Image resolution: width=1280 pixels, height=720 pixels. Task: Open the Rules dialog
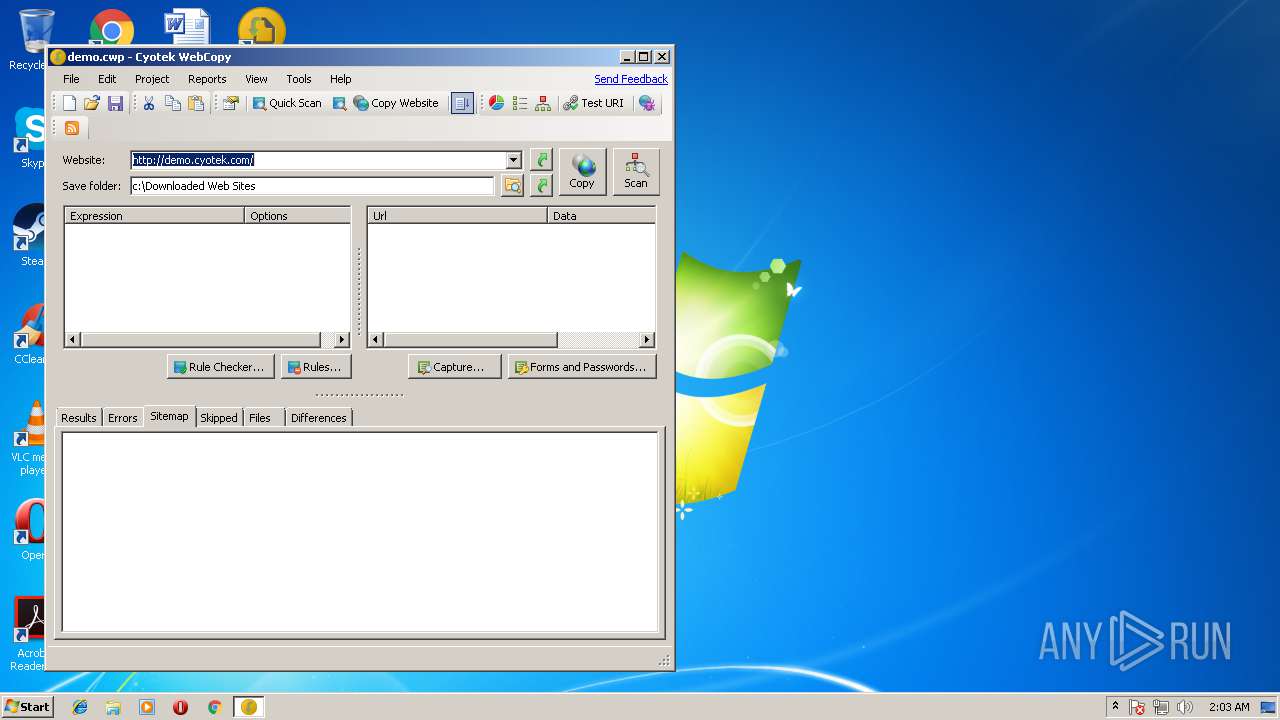(x=316, y=367)
